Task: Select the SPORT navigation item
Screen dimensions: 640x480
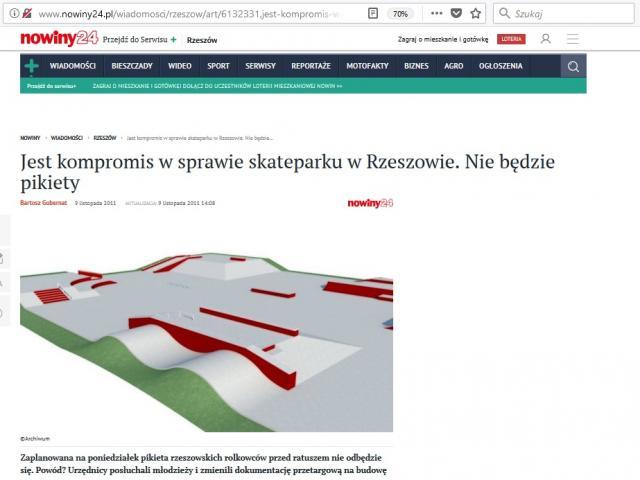Action: tap(218, 66)
